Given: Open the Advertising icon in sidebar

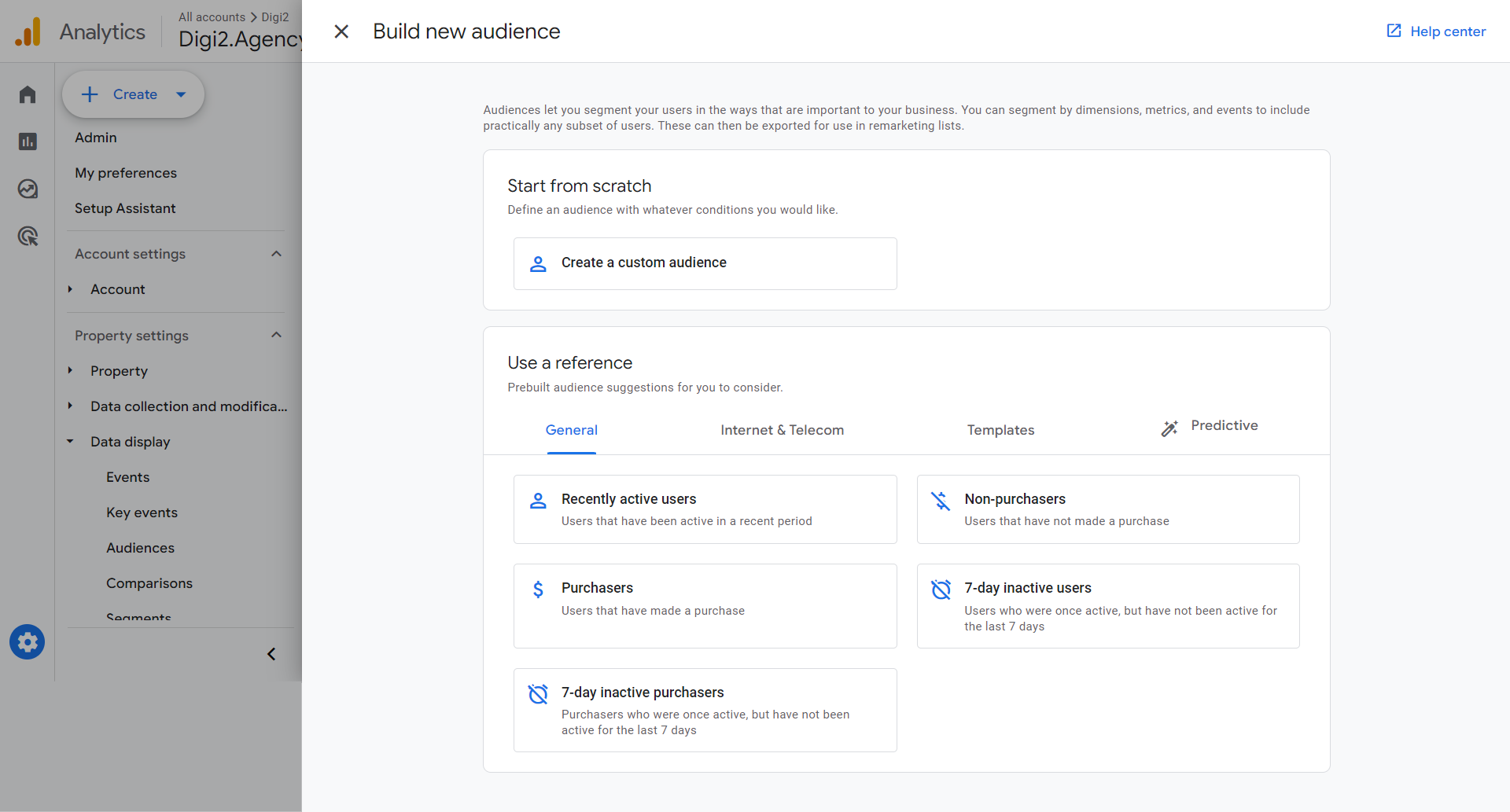Looking at the screenshot, I should [x=28, y=236].
